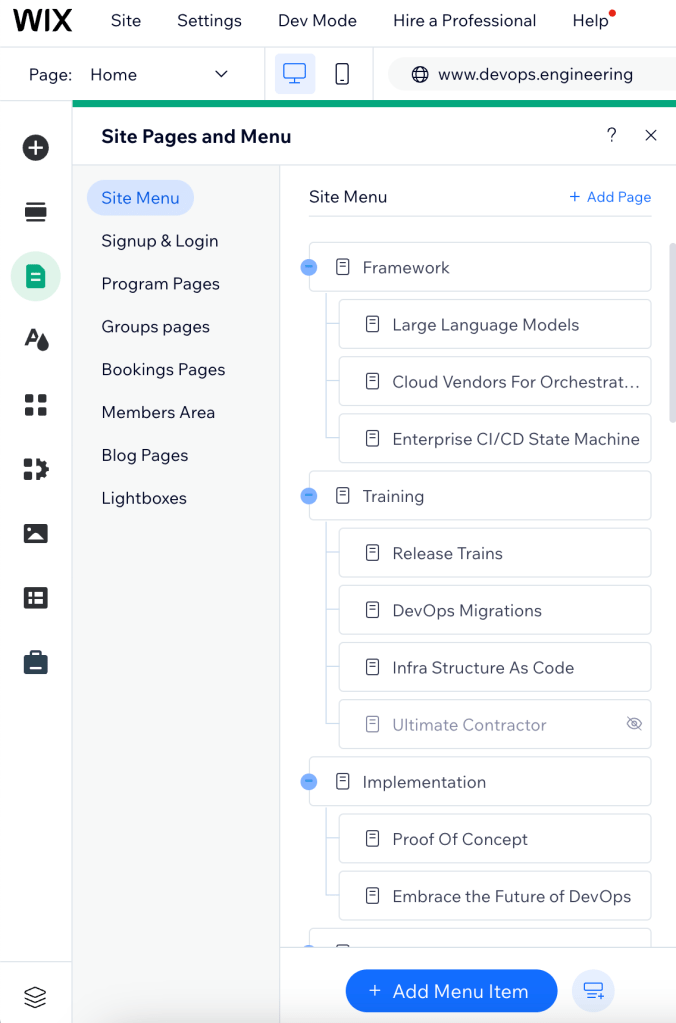Select Program Pages section

click(x=161, y=284)
